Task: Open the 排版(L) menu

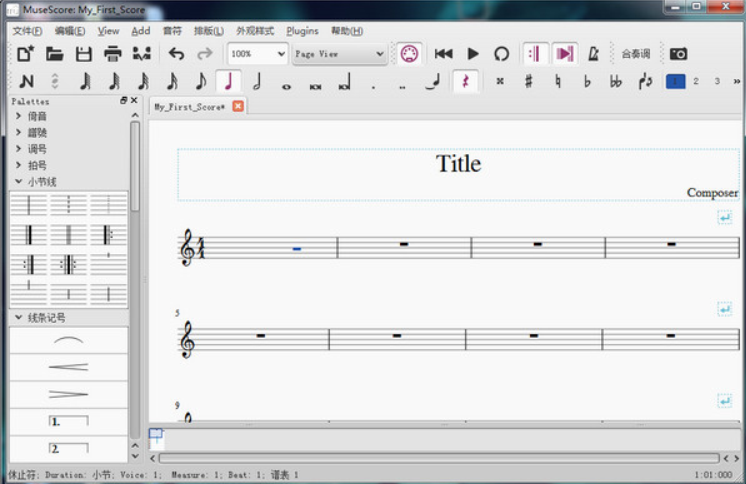Action: [208, 31]
